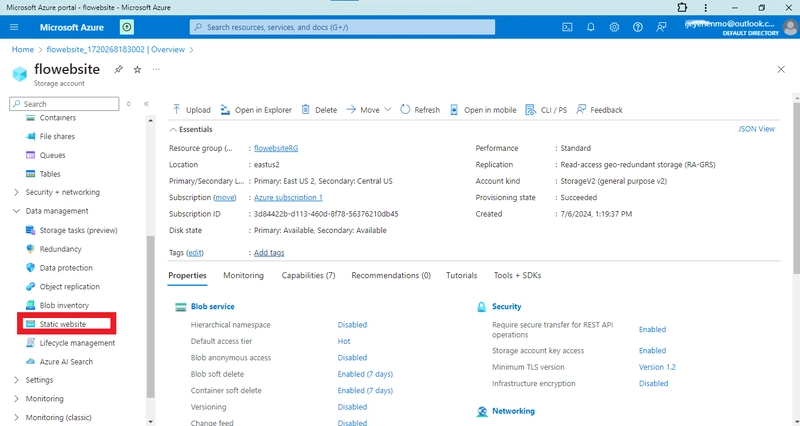The width and height of the screenshot is (800, 426).
Task: Open Azure subscription 1 link
Action: pyautogui.click(x=288, y=197)
